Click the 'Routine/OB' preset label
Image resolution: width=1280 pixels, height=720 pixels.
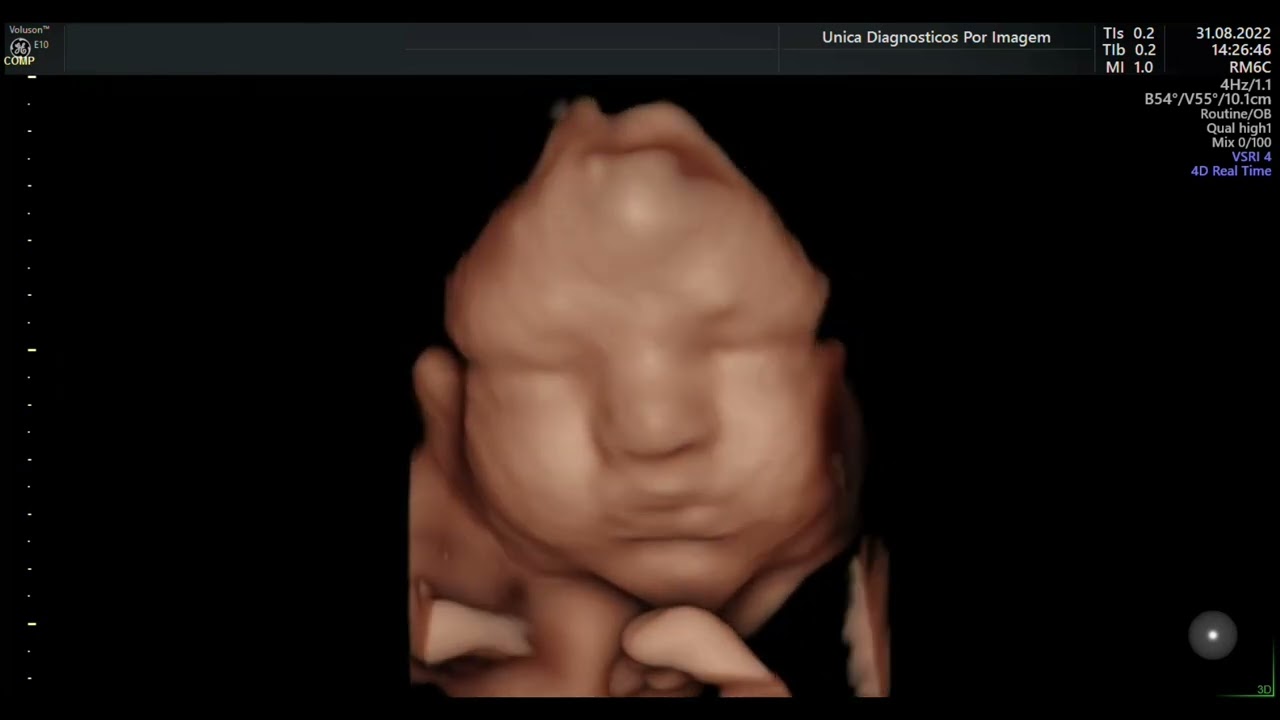(x=1236, y=114)
